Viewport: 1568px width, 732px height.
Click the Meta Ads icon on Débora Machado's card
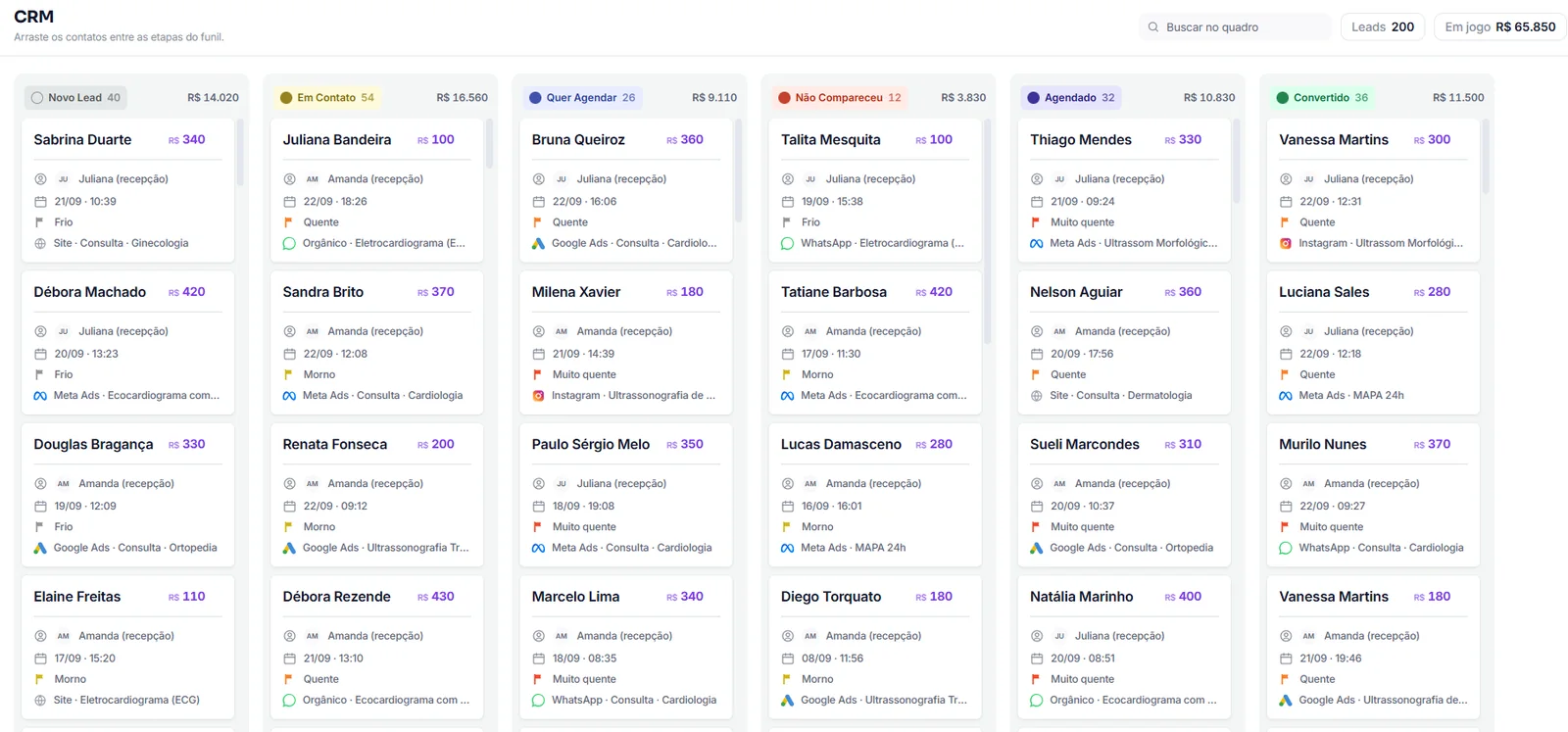[40, 396]
